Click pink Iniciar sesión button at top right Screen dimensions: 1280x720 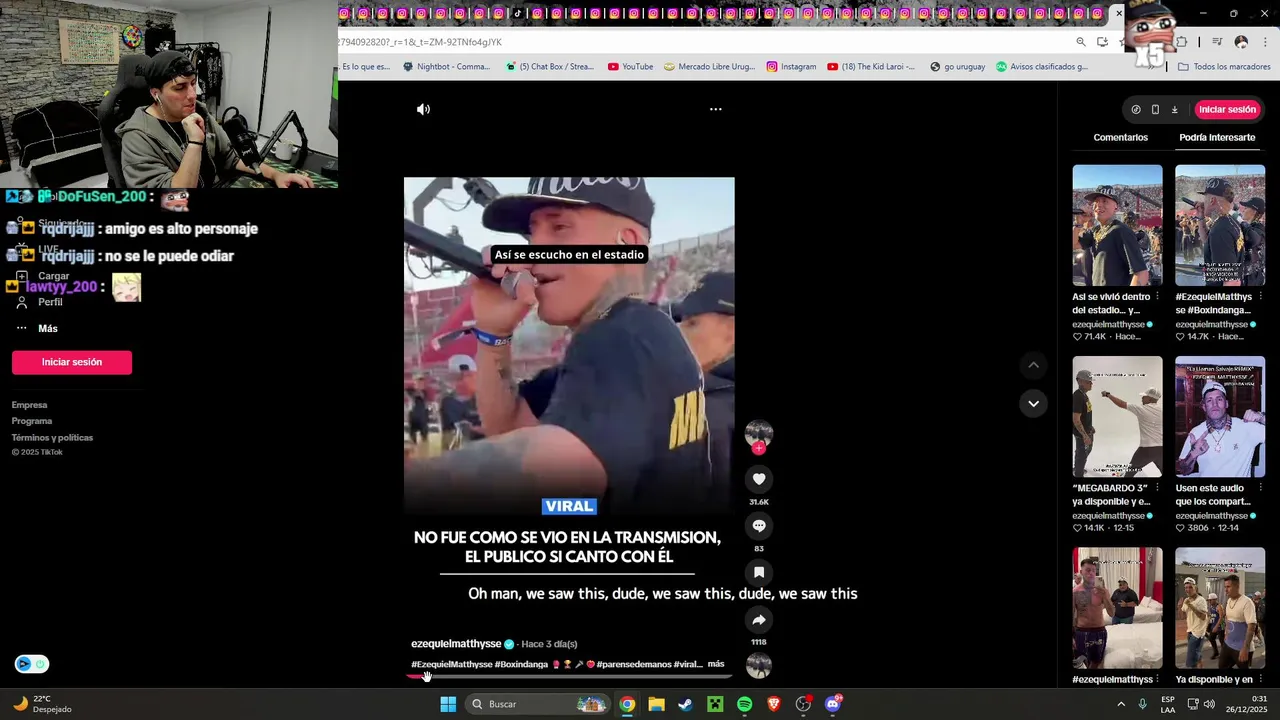pyautogui.click(x=1227, y=110)
